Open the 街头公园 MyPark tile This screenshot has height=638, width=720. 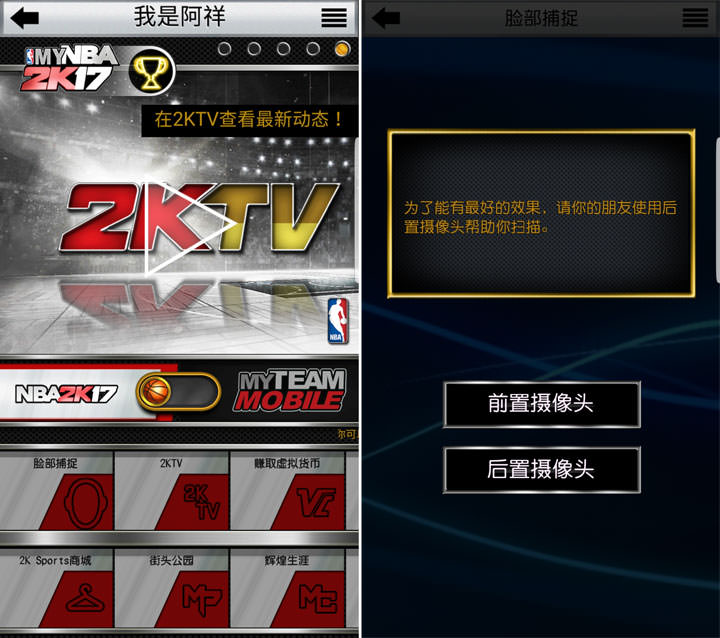pyautogui.click(x=172, y=588)
